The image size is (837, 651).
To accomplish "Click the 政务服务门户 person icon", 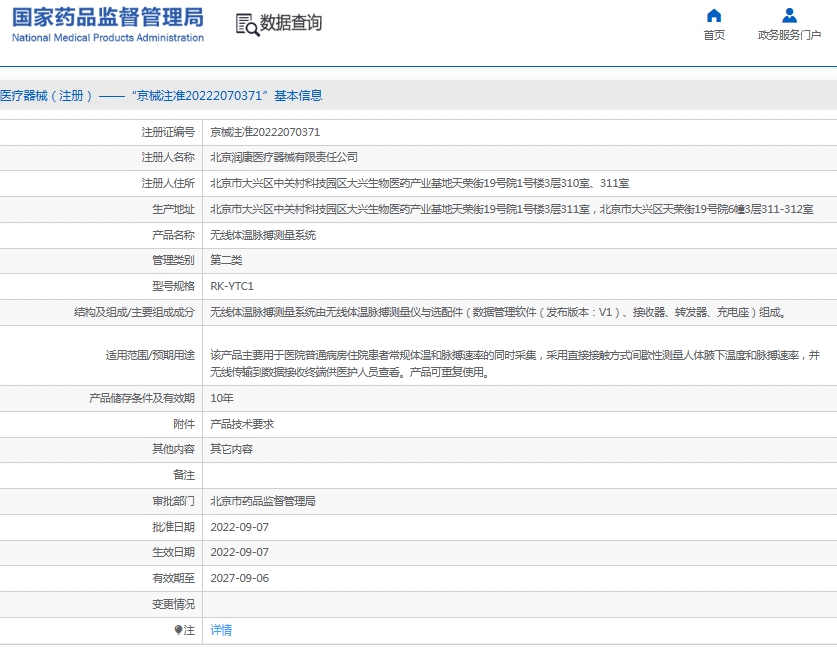I will (789, 15).
